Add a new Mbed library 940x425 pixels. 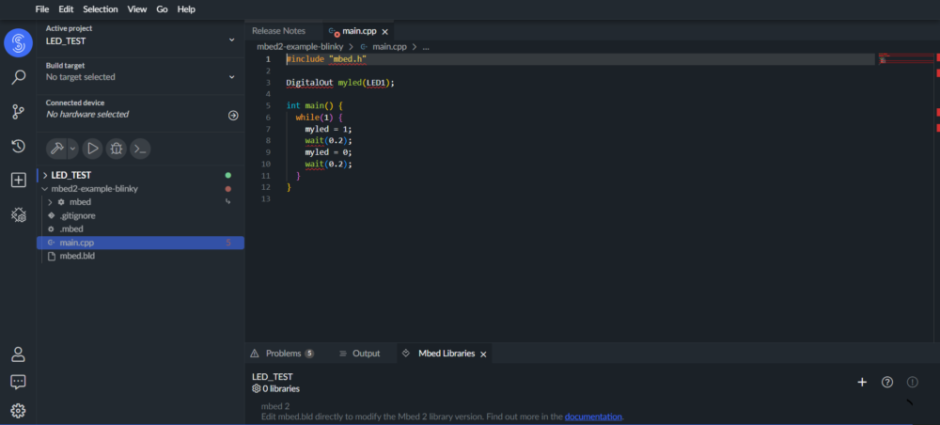pos(862,382)
